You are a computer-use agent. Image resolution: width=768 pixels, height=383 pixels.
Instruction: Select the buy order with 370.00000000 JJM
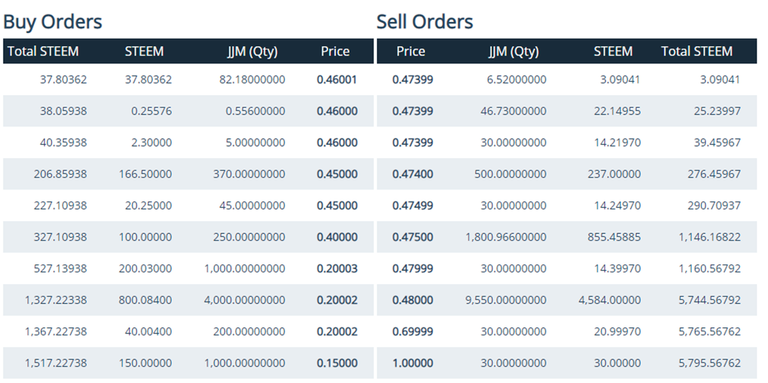[188, 174]
